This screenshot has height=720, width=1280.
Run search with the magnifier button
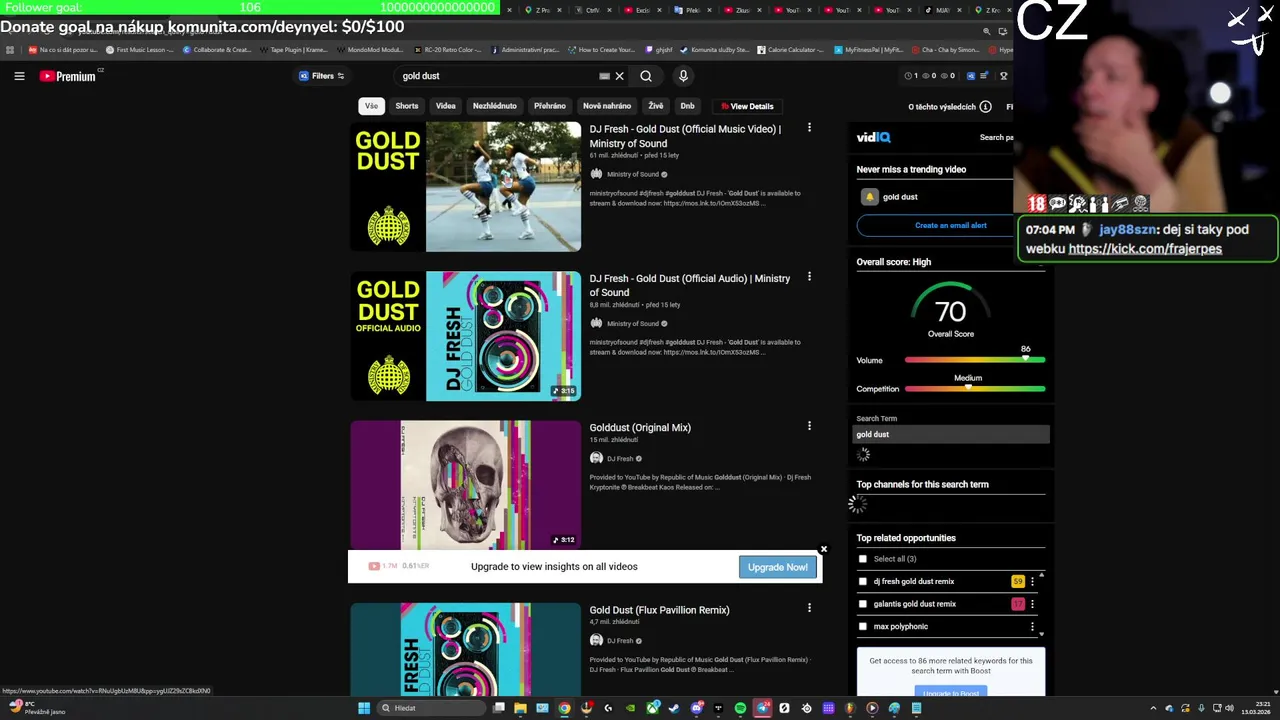click(x=646, y=76)
